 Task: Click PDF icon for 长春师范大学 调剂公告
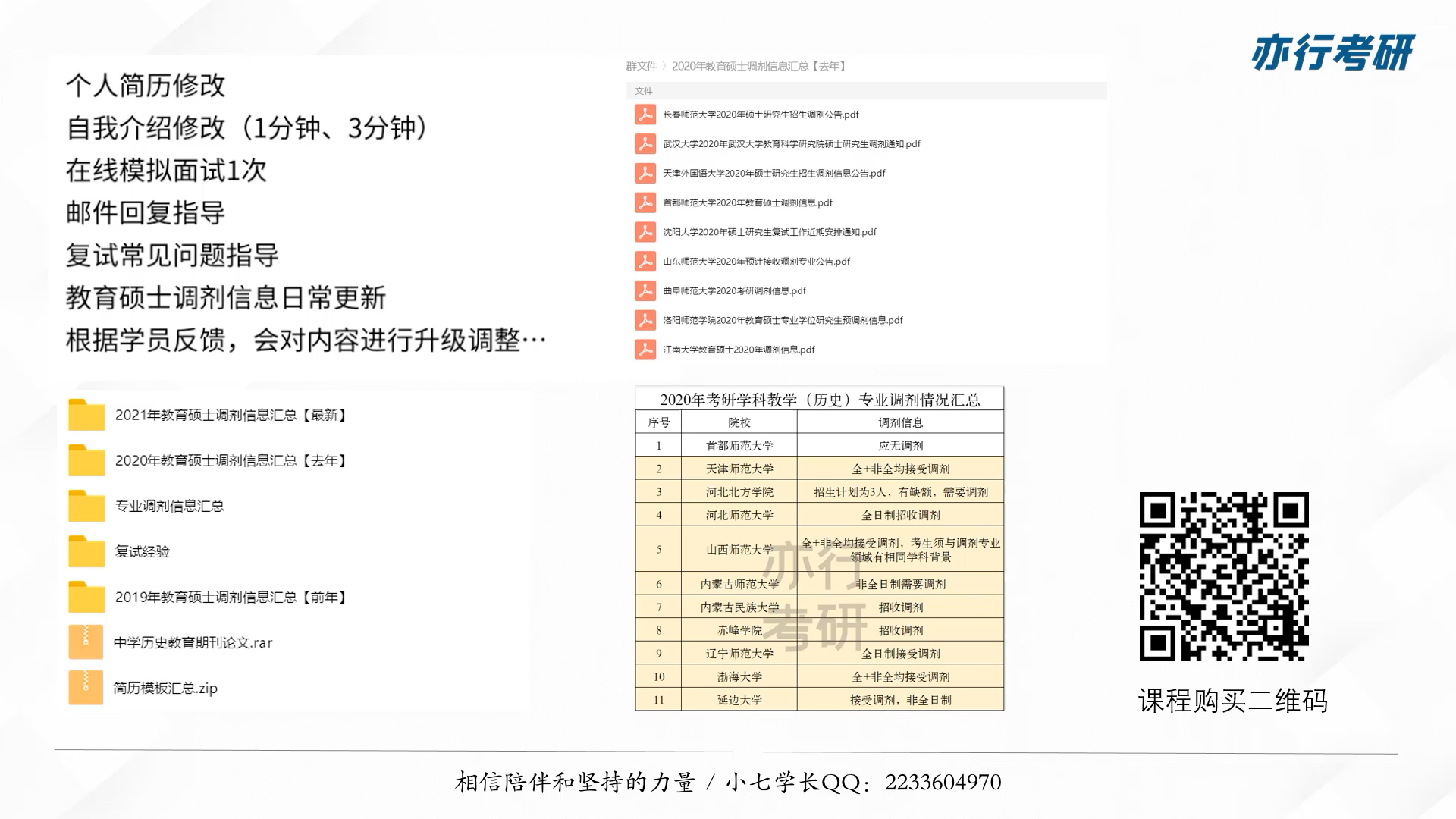645,115
